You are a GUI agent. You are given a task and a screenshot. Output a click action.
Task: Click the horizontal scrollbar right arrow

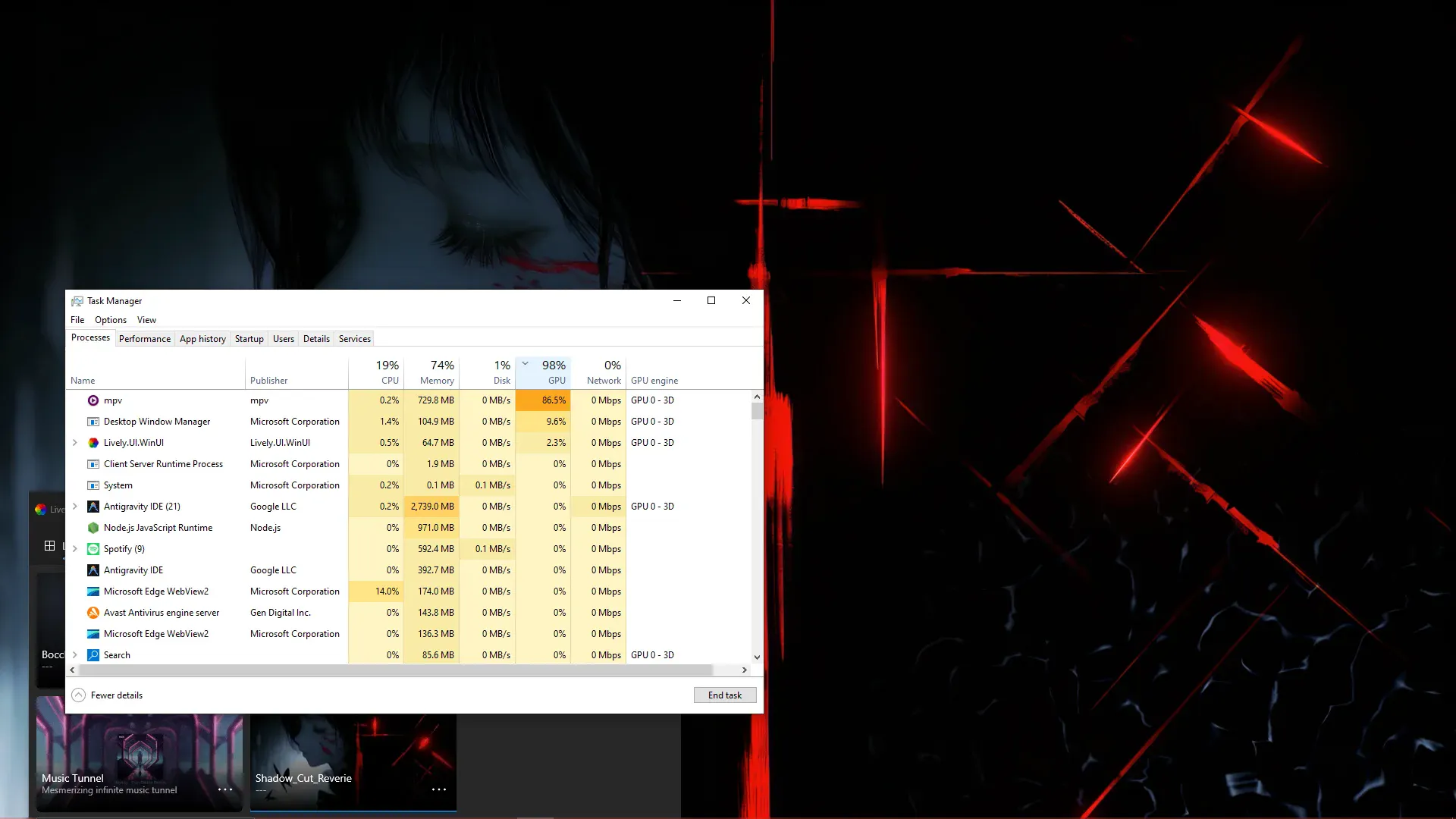[745, 670]
